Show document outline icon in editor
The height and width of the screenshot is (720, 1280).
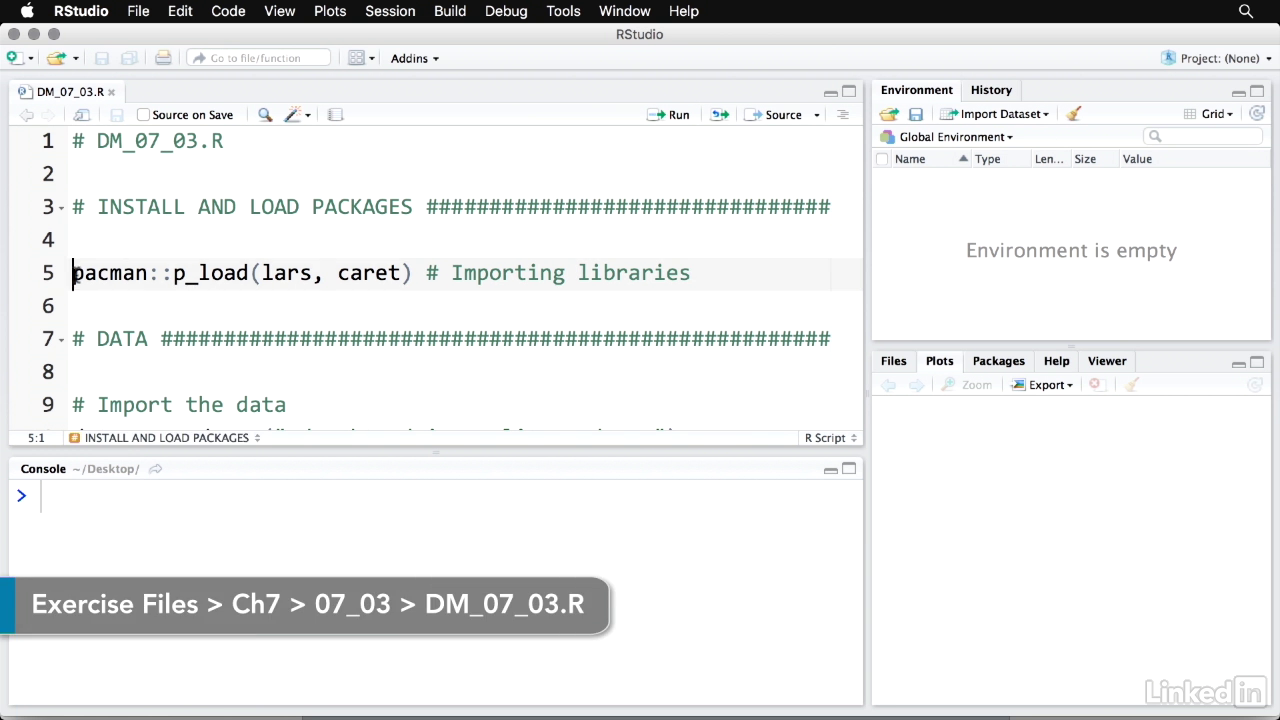[x=842, y=115]
